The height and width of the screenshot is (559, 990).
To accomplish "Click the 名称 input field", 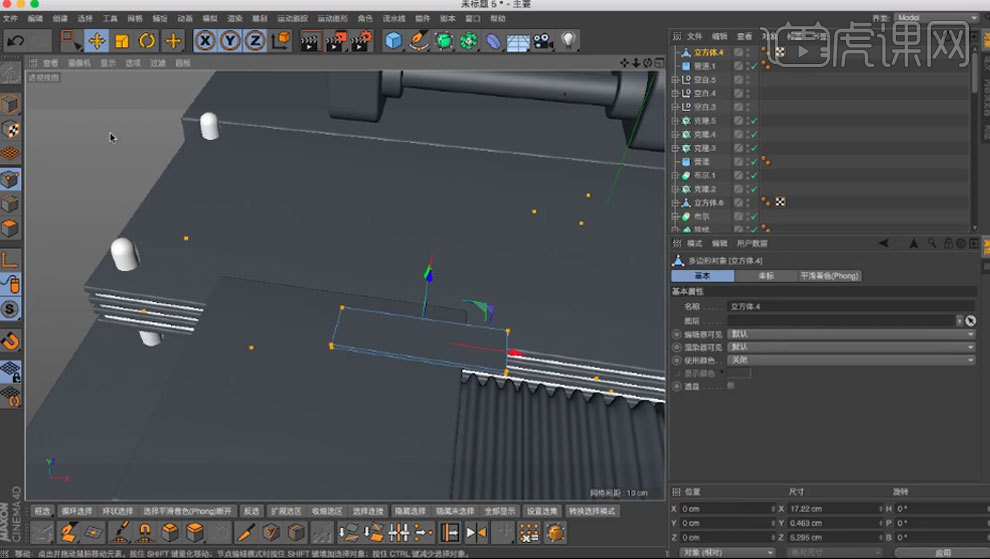I will 850,306.
